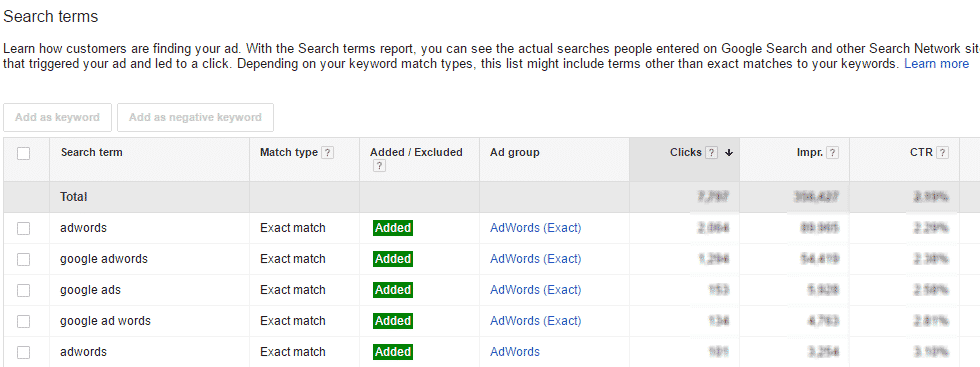Sort by Ad group column header

pyautogui.click(x=514, y=153)
